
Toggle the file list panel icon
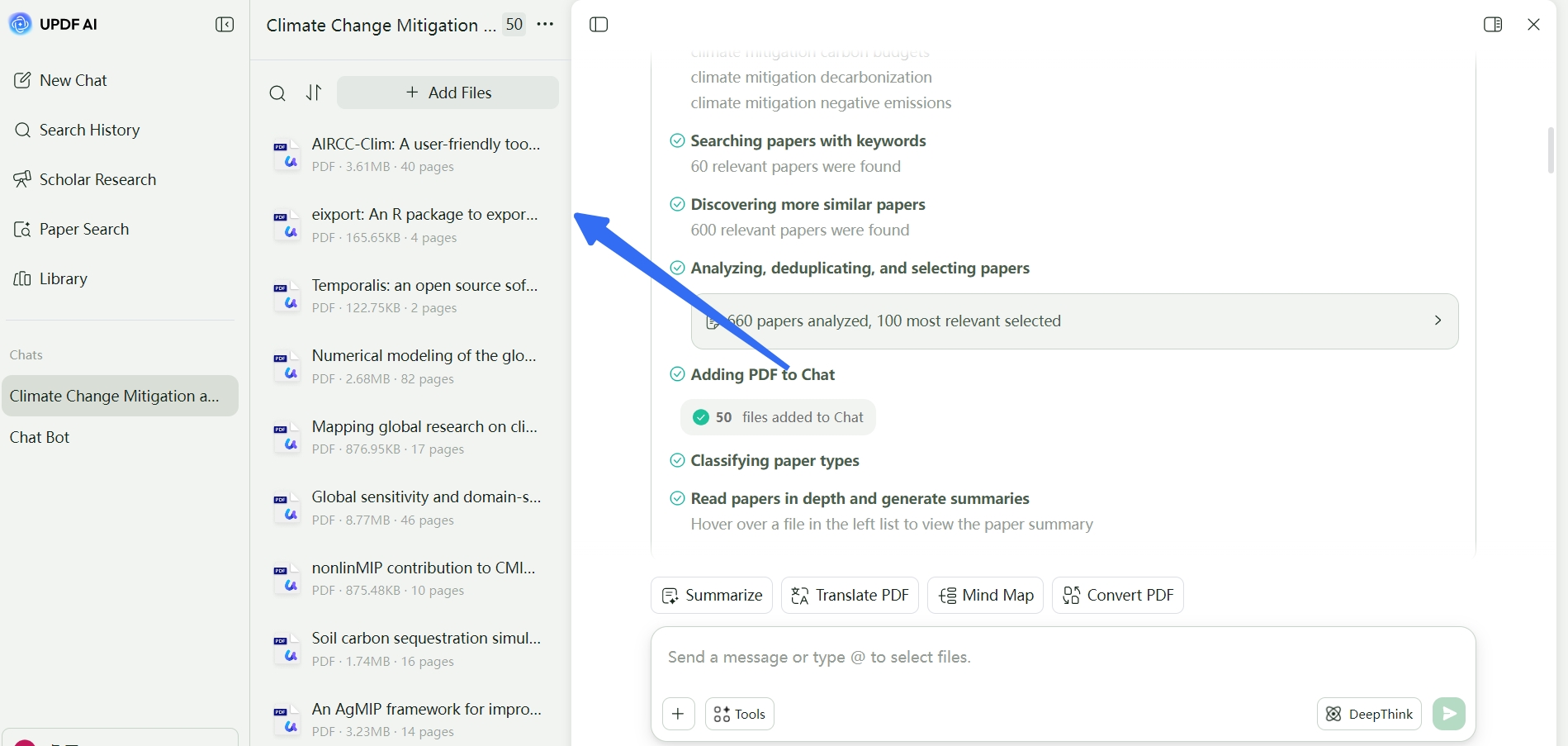(599, 25)
